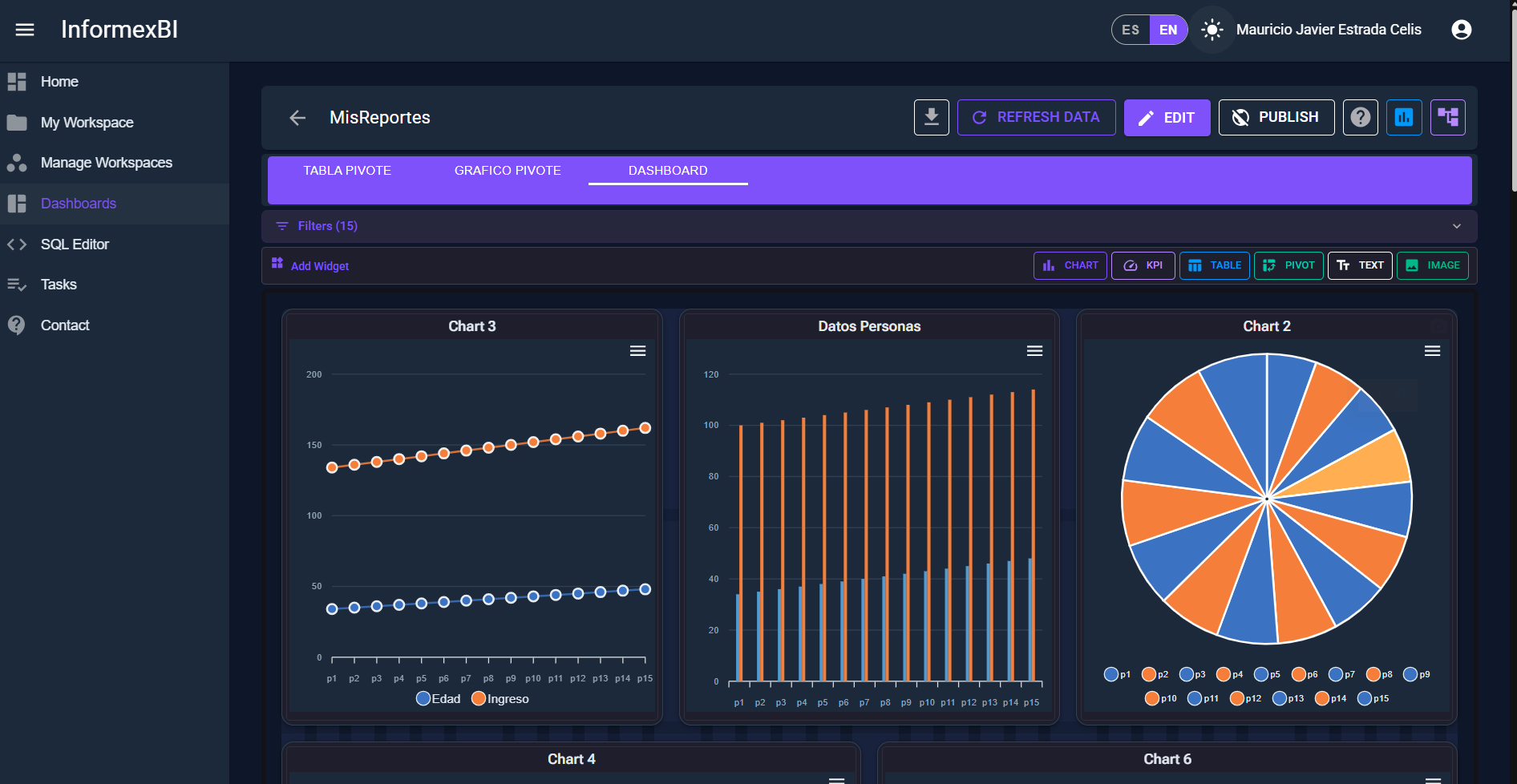1517x784 pixels.
Task: Add a Pivot widget
Action: (x=1288, y=265)
